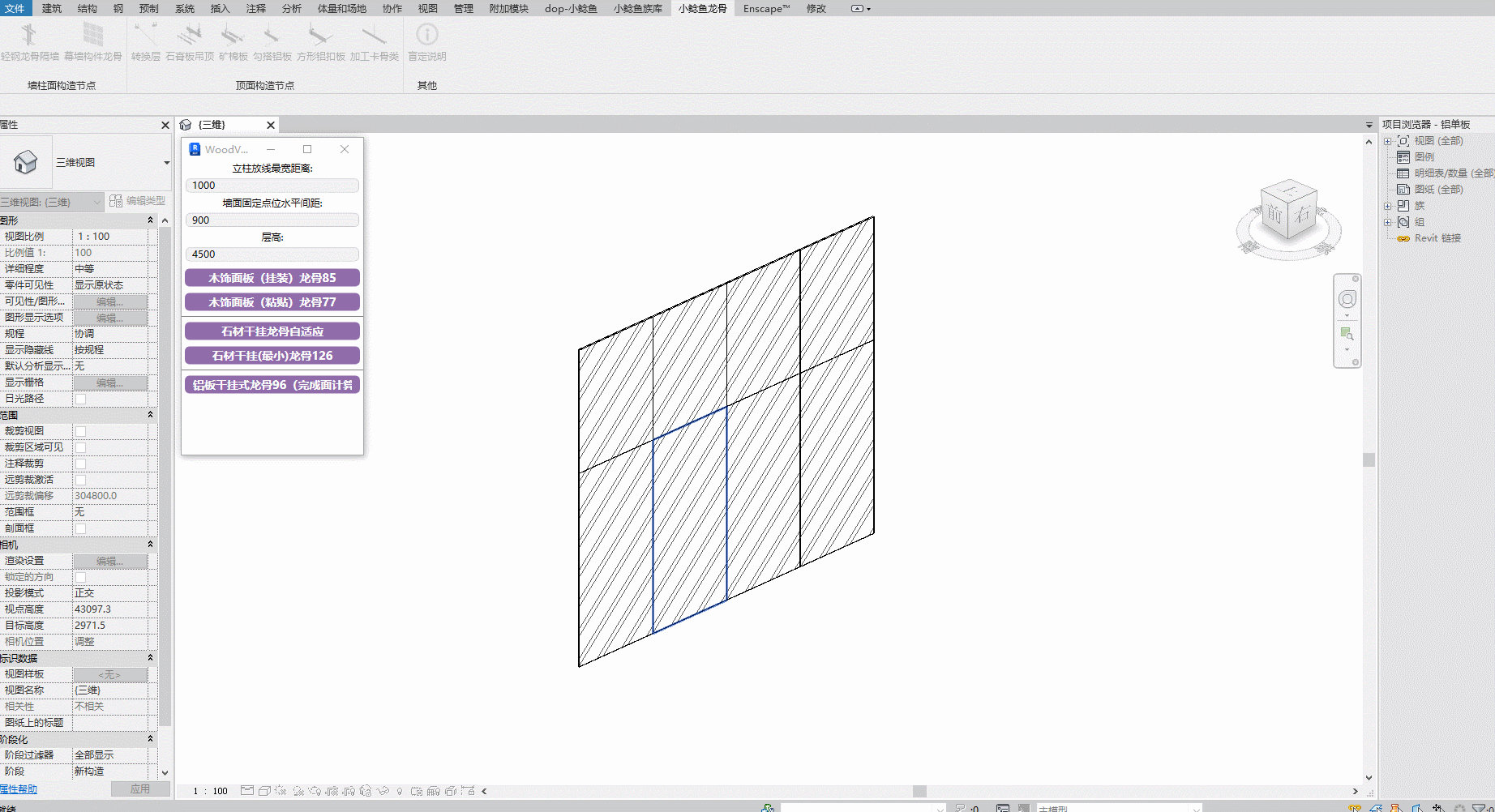The height and width of the screenshot is (812, 1495).
Task: Click the 石材干挂龙骨自适应 button
Action: click(272, 331)
